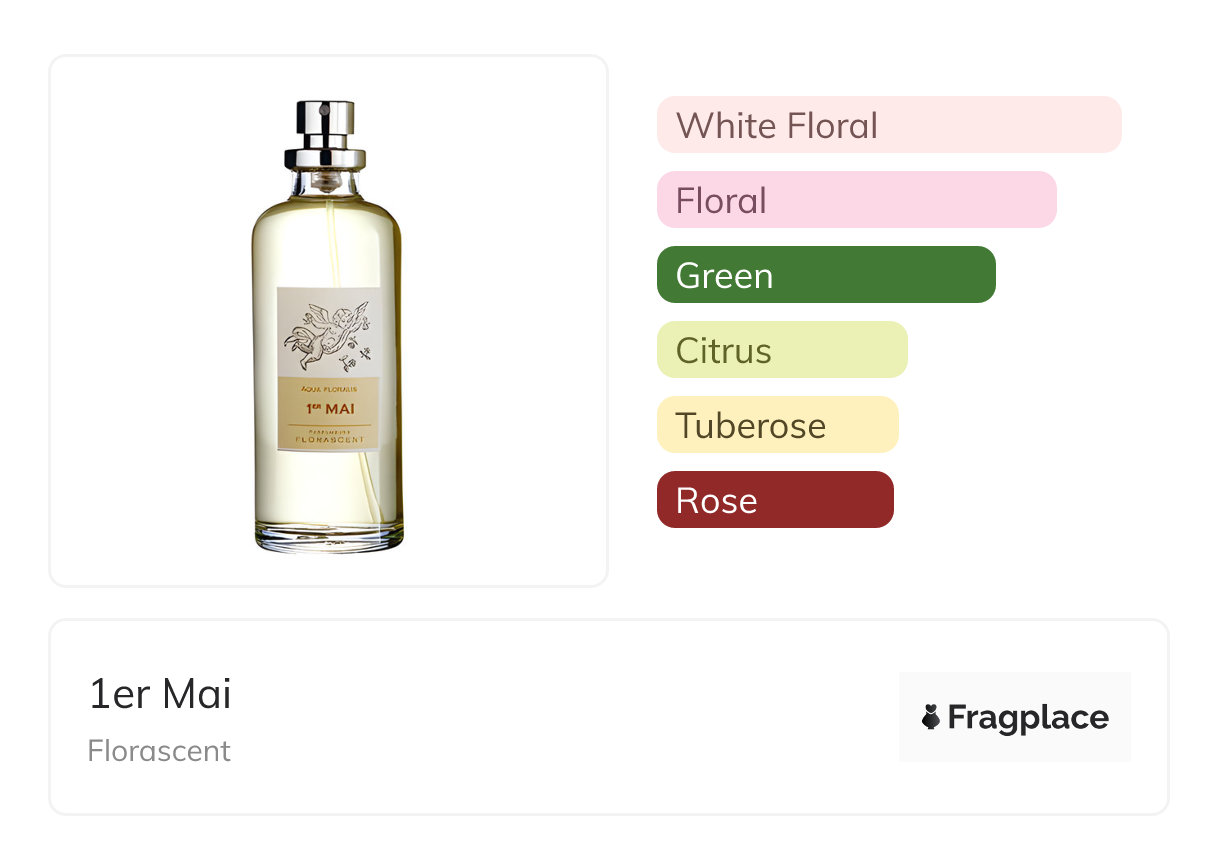Click the "1ER MAI" text on the bottle label
Screen dimensions: 1218x864
[x=330, y=408]
